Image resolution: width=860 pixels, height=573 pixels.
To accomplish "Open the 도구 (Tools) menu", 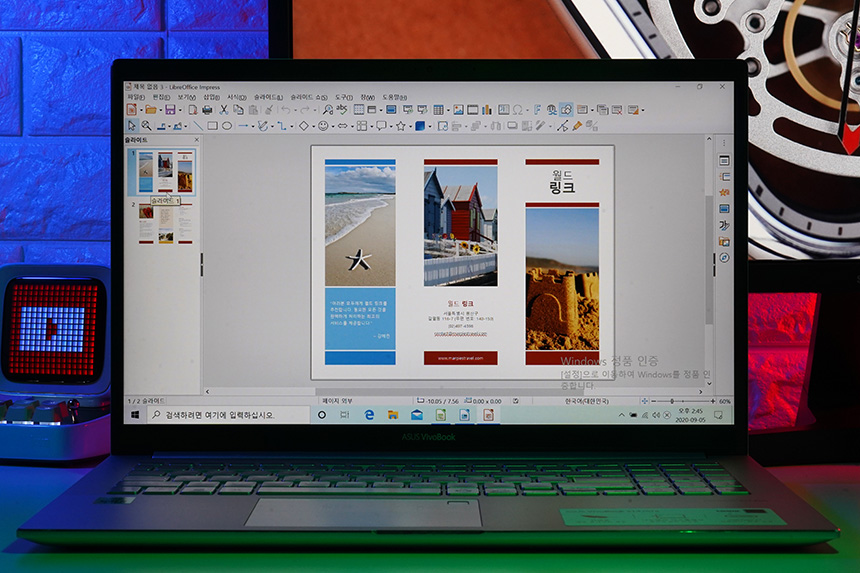I will point(343,97).
